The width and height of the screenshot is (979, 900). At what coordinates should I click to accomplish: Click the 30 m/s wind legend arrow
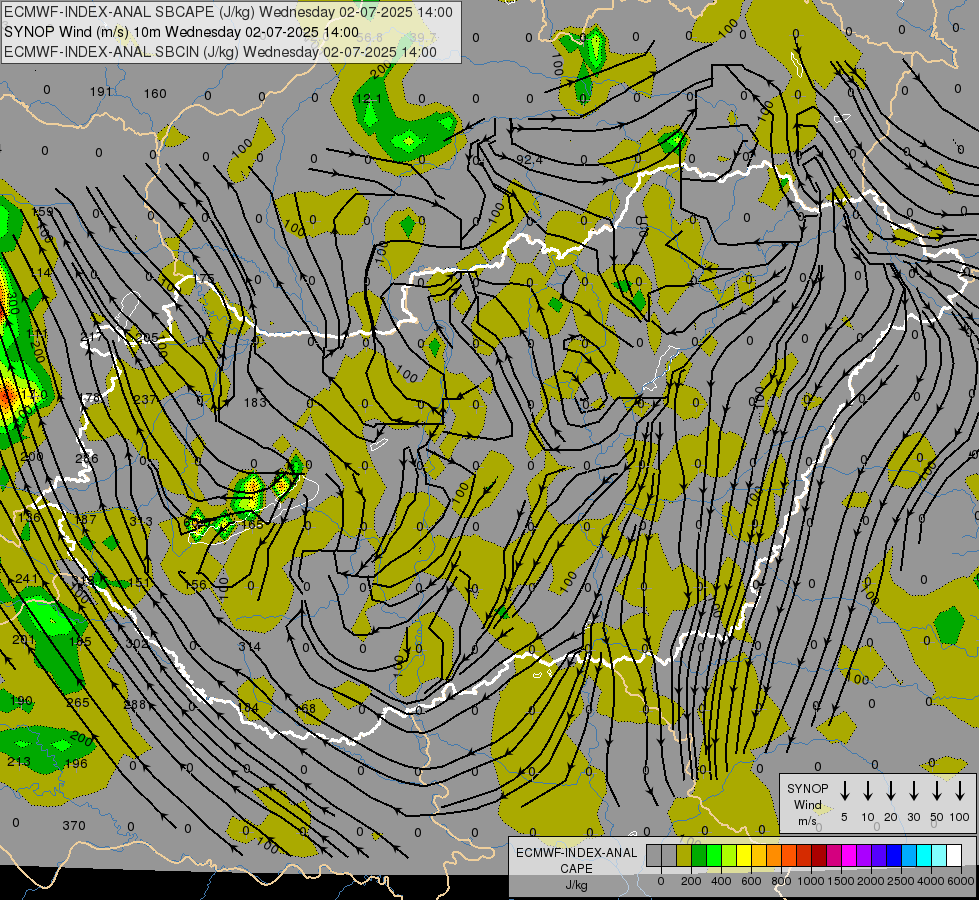913,791
